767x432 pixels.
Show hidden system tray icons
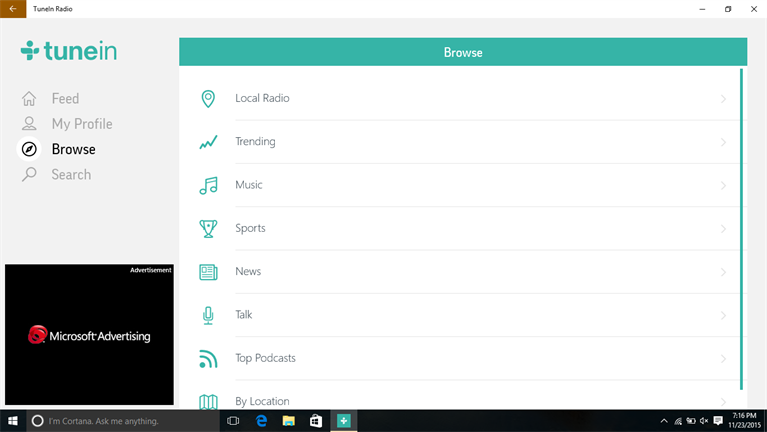664,421
